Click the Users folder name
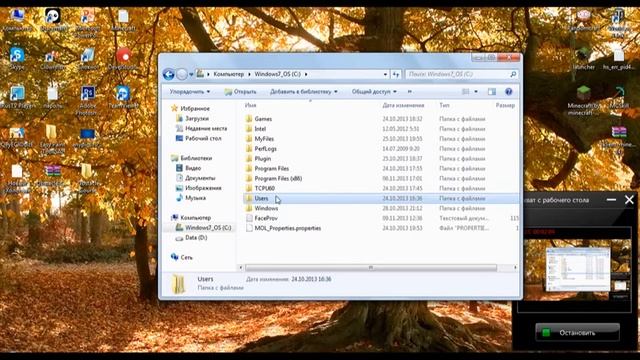This screenshot has height=360, width=640. pos(261,198)
